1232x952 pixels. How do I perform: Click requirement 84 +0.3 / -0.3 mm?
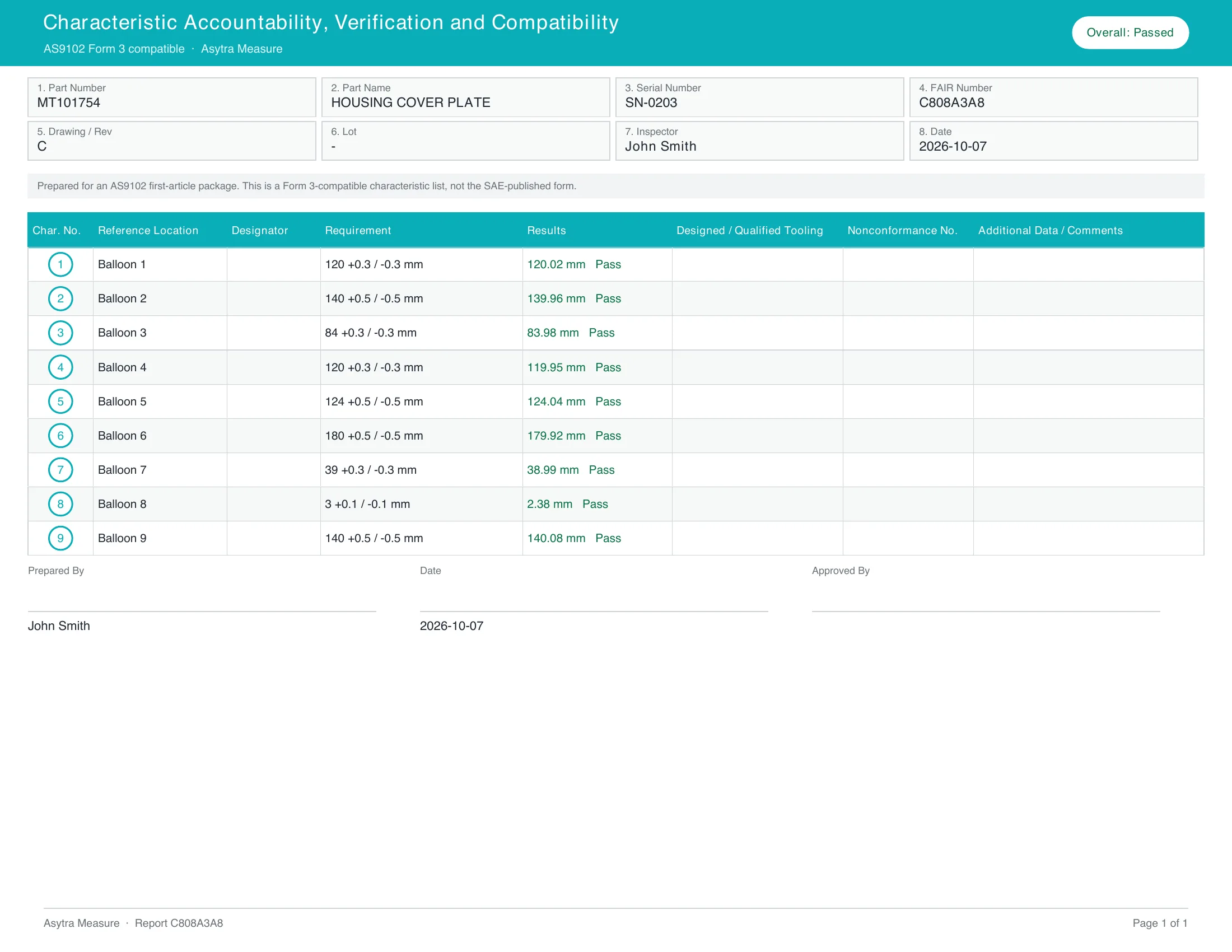(x=371, y=333)
